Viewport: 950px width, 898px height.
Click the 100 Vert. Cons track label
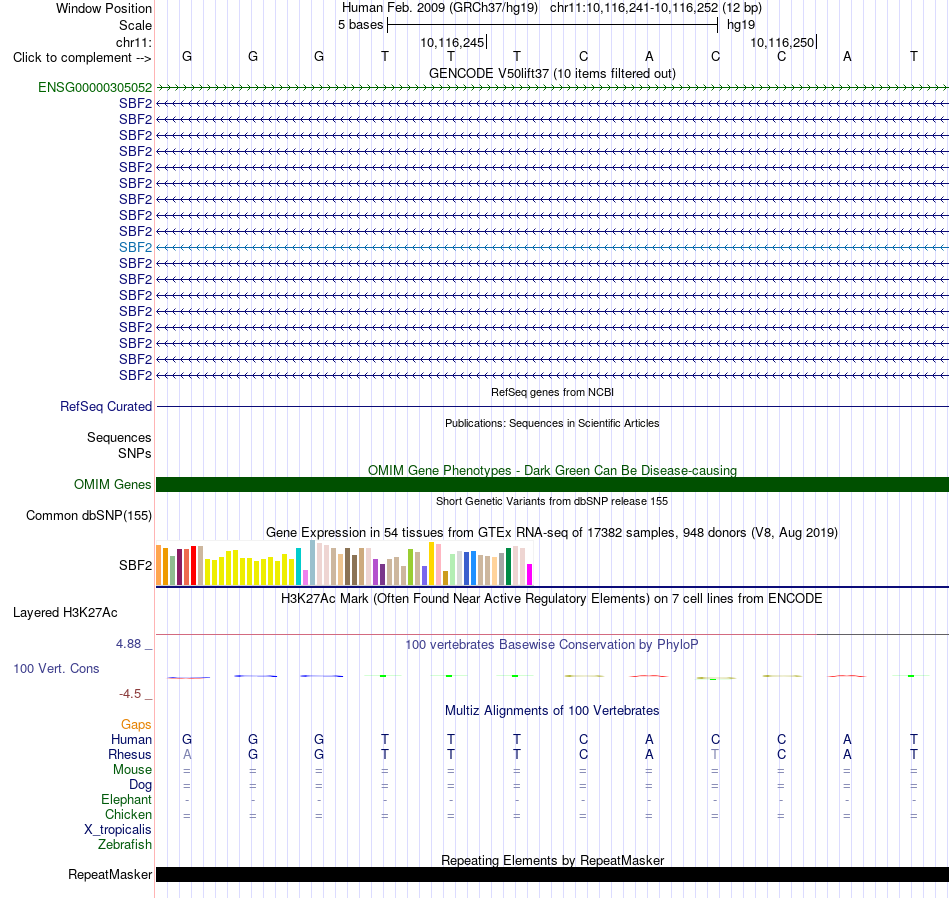click(56, 668)
